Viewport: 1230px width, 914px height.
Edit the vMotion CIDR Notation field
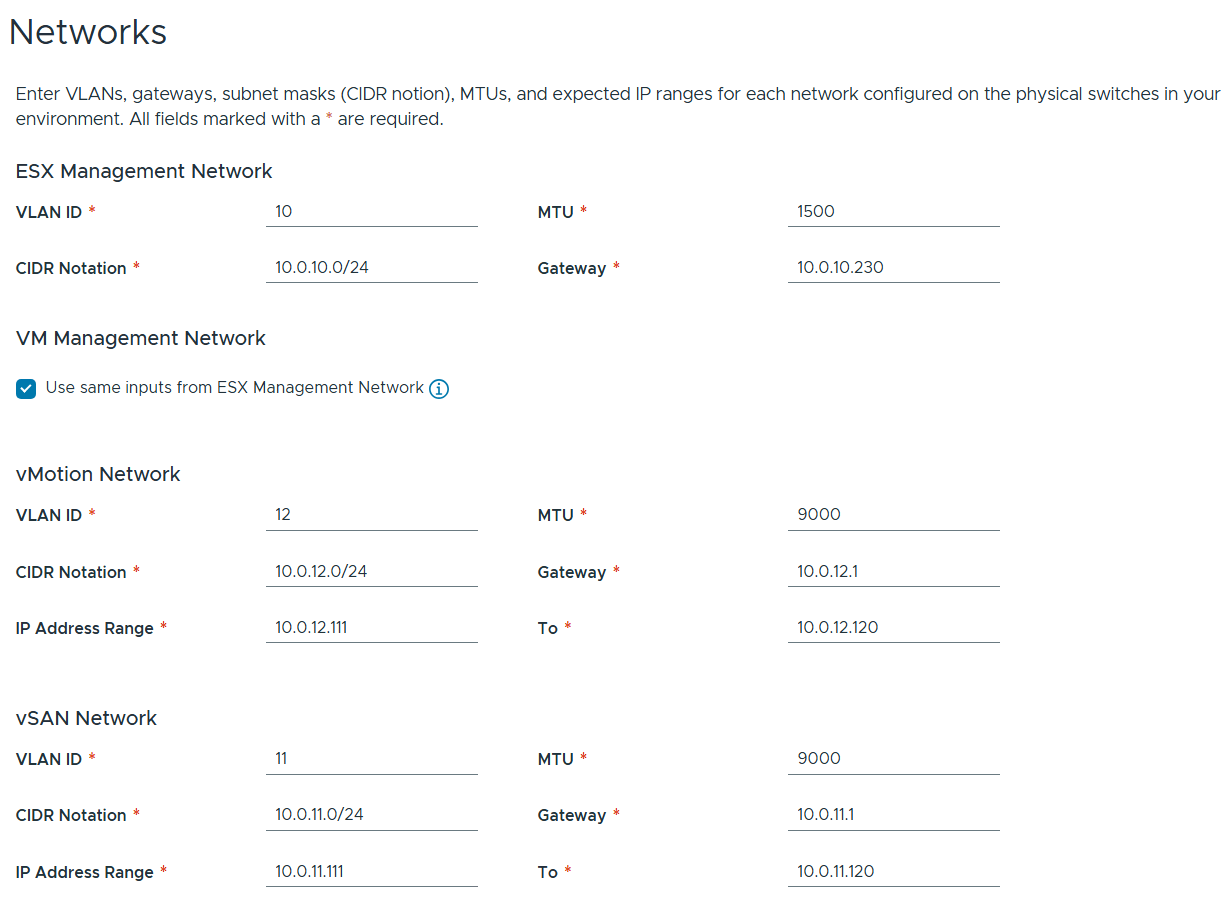pos(371,572)
